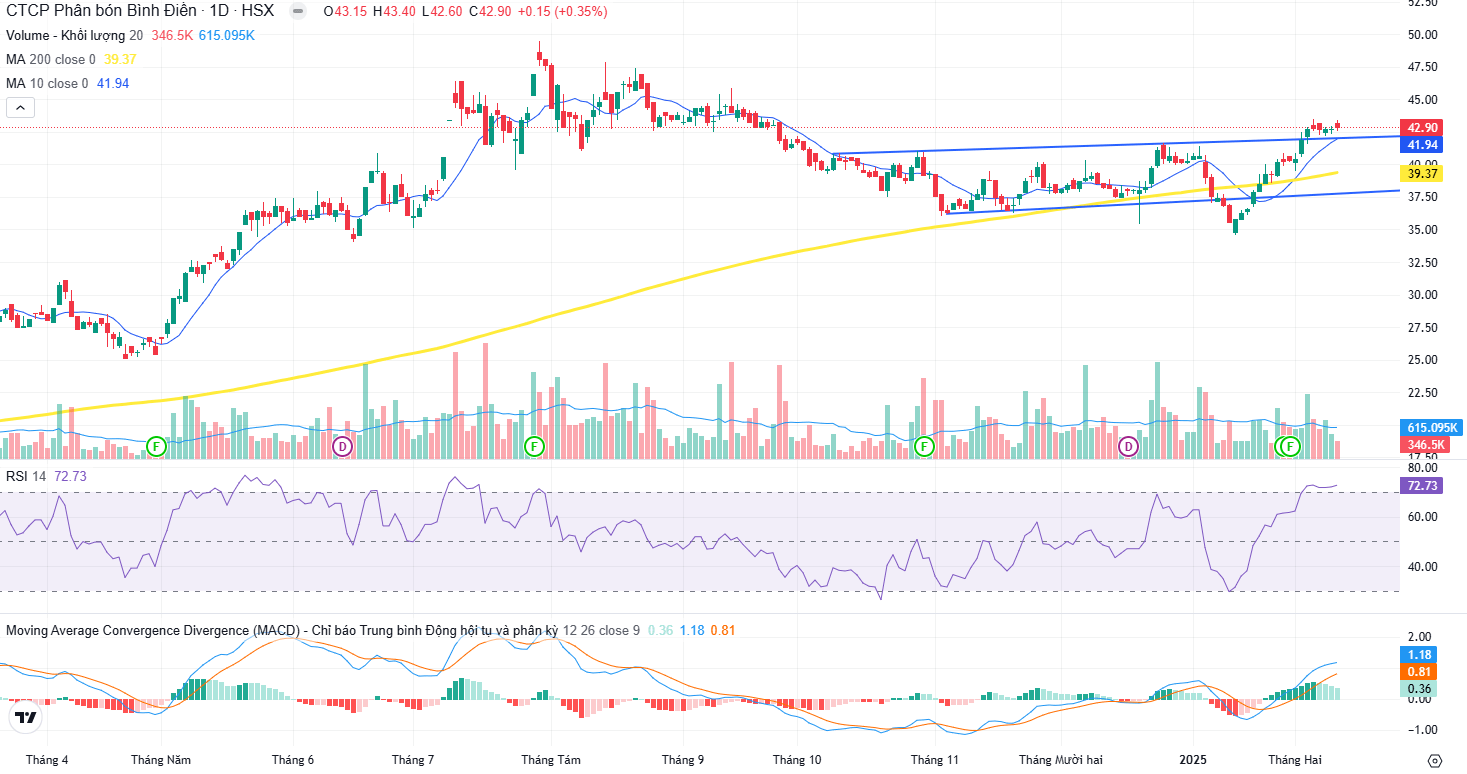1467x774 pixels.
Task: Click the yellow 39.37 value in MA 200 legend
Action: click(120, 59)
